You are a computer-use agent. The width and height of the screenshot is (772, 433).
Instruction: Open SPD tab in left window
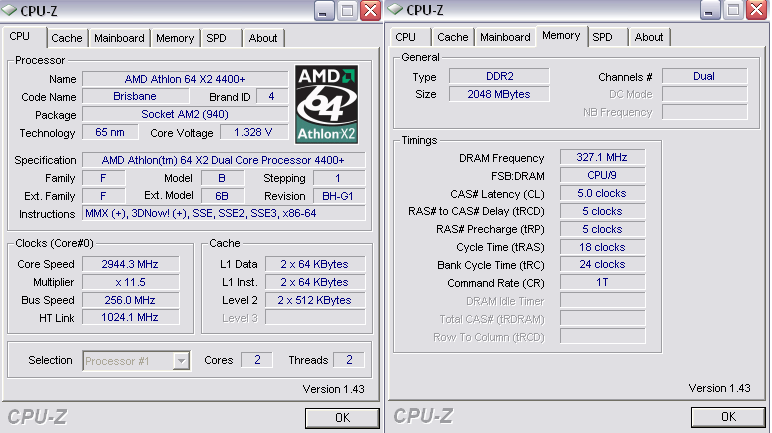tap(217, 38)
